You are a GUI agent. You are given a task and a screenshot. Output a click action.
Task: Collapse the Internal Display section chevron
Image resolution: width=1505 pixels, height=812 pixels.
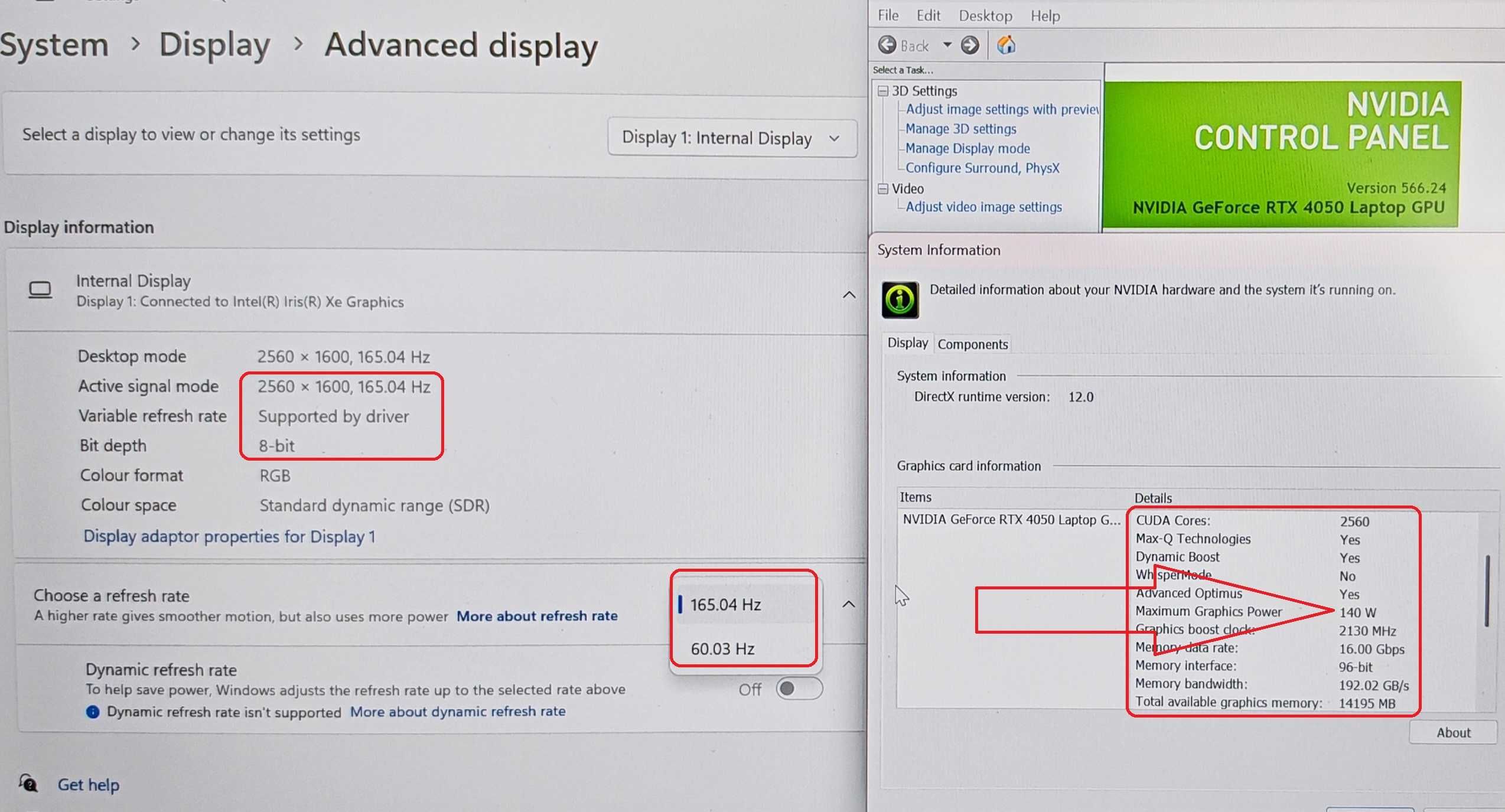coord(849,295)
